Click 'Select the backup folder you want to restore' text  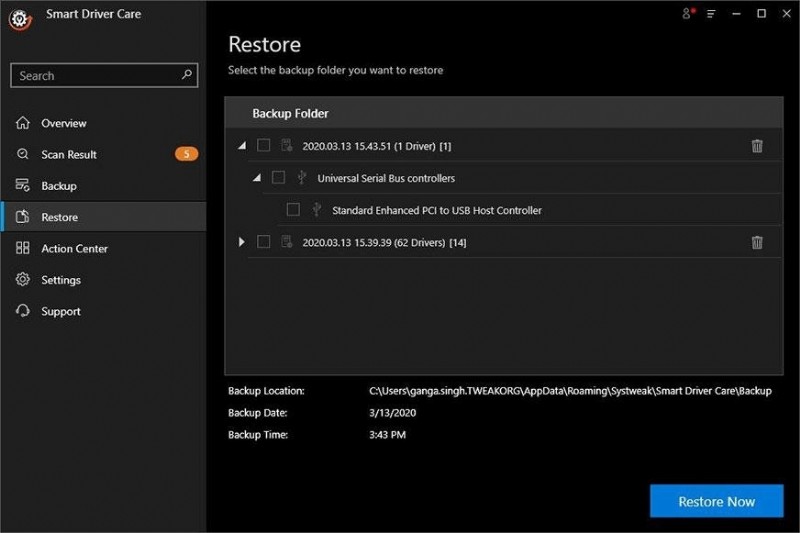335,70
